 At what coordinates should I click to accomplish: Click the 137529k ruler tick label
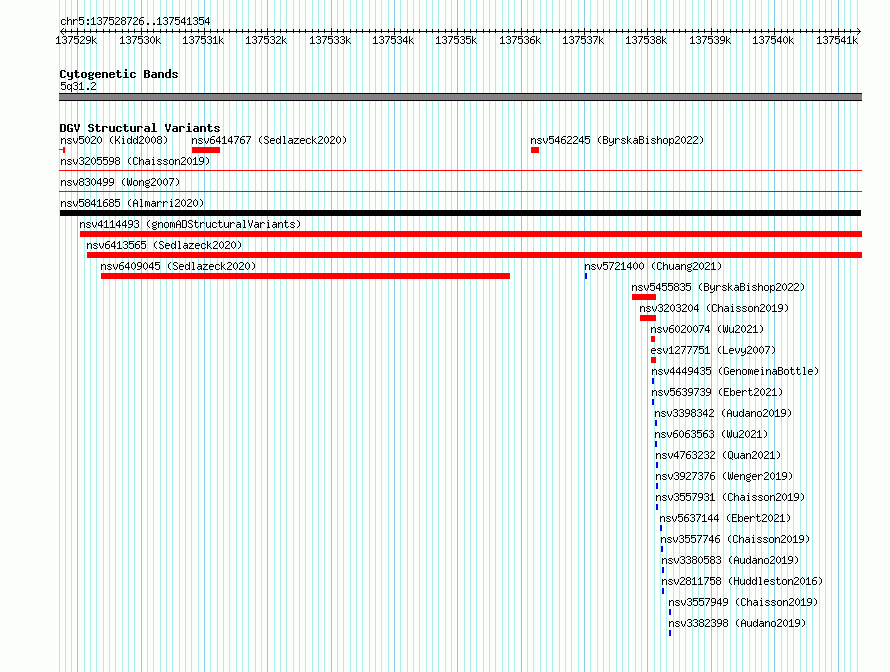76,41
